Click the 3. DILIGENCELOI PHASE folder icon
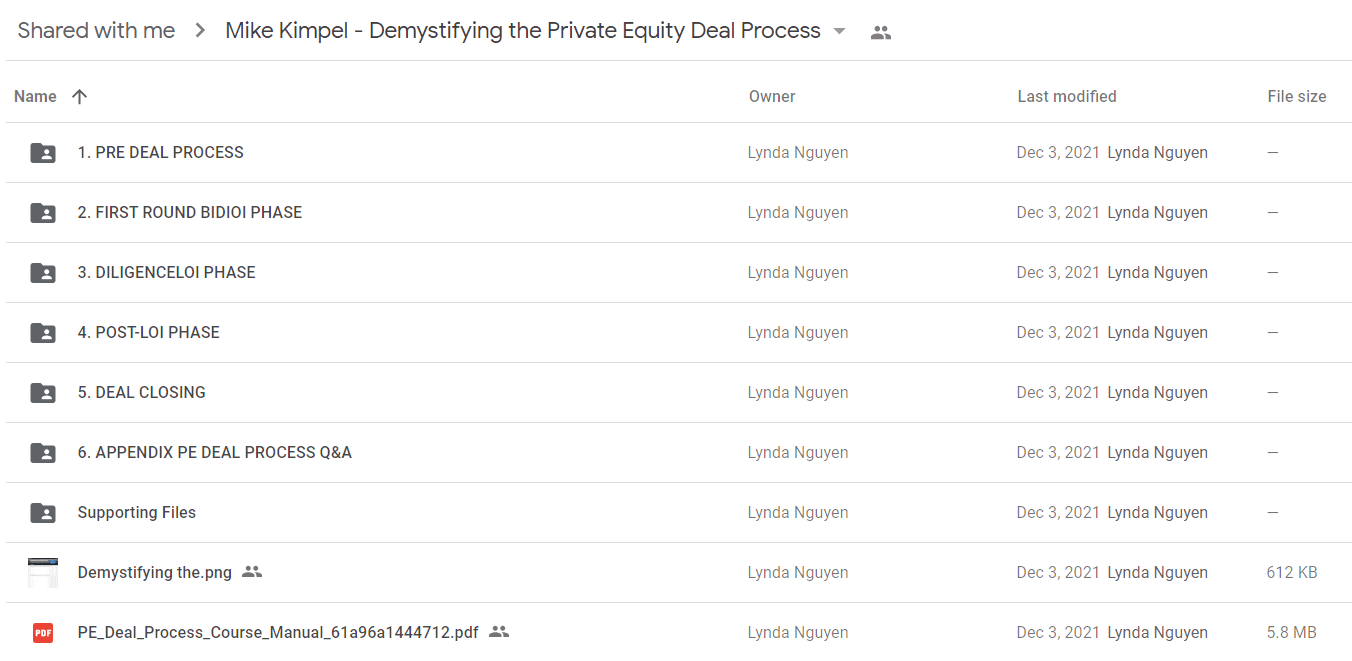Image resolution: width=1352 pixels, height=661 pixels. coord(43,273)
